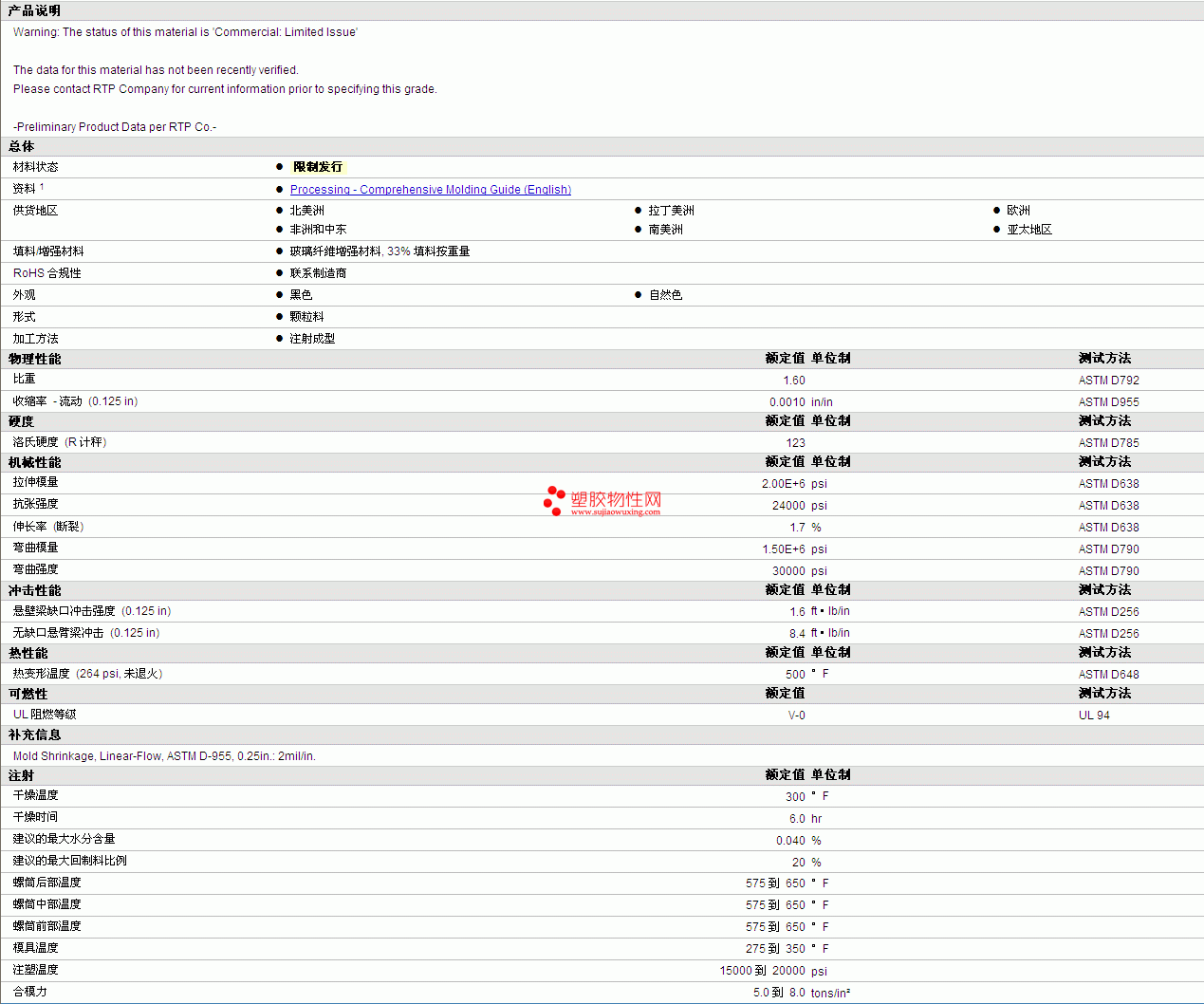Click drying time value 6.0
The image size is (1204, 1004).
pos(798,819)
